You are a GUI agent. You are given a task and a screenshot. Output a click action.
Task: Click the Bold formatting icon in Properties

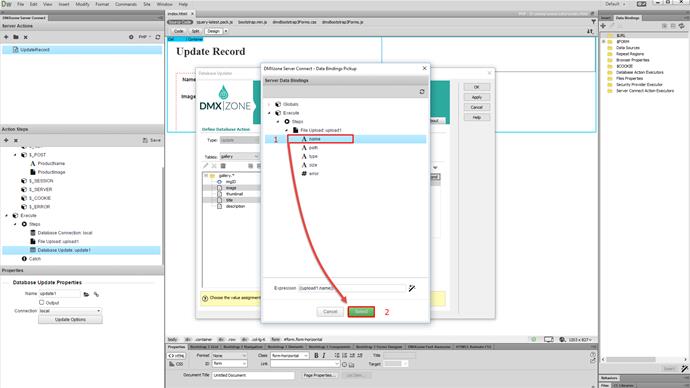316,355
